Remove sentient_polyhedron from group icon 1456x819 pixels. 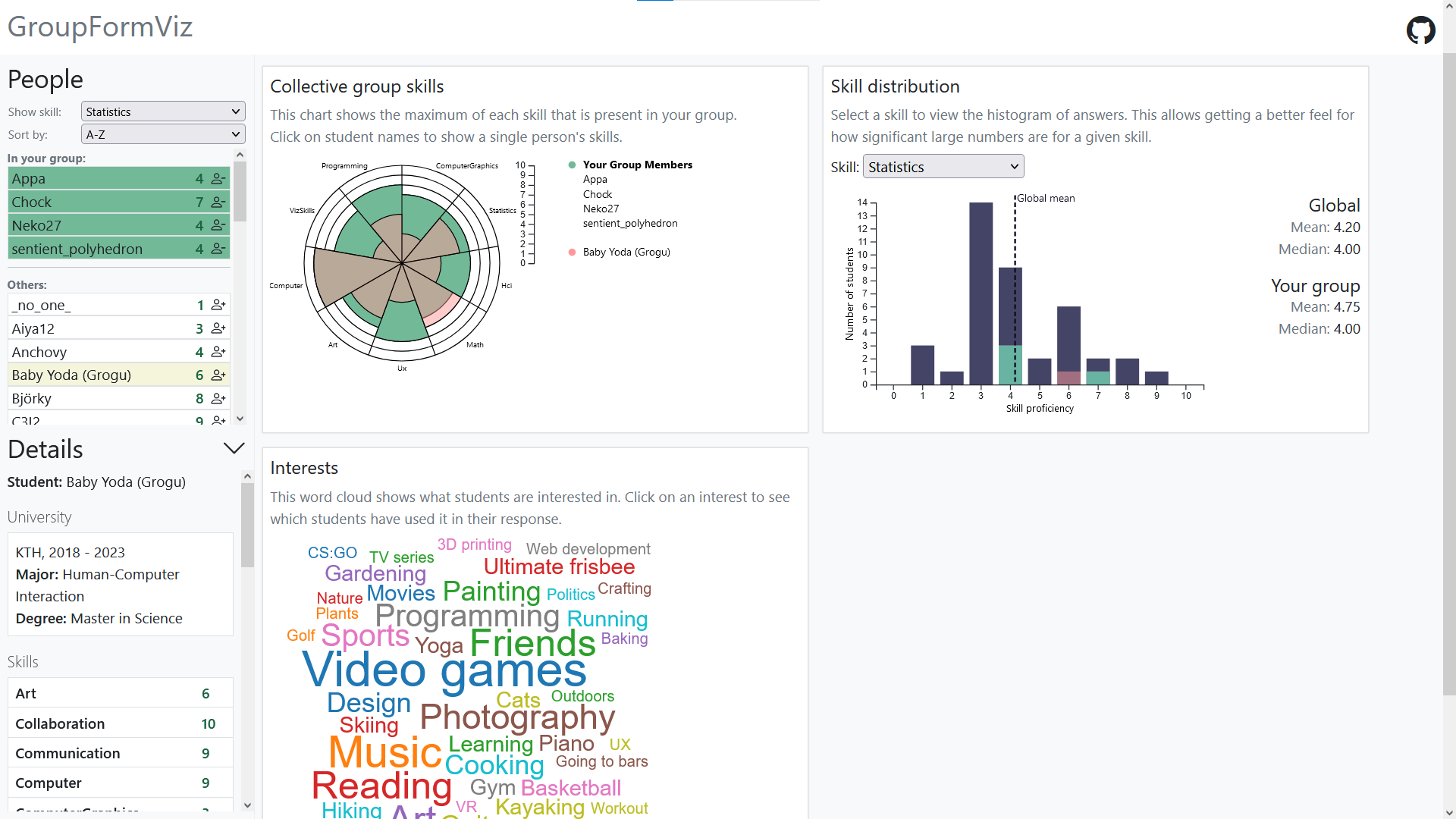(x=218, y=249)
